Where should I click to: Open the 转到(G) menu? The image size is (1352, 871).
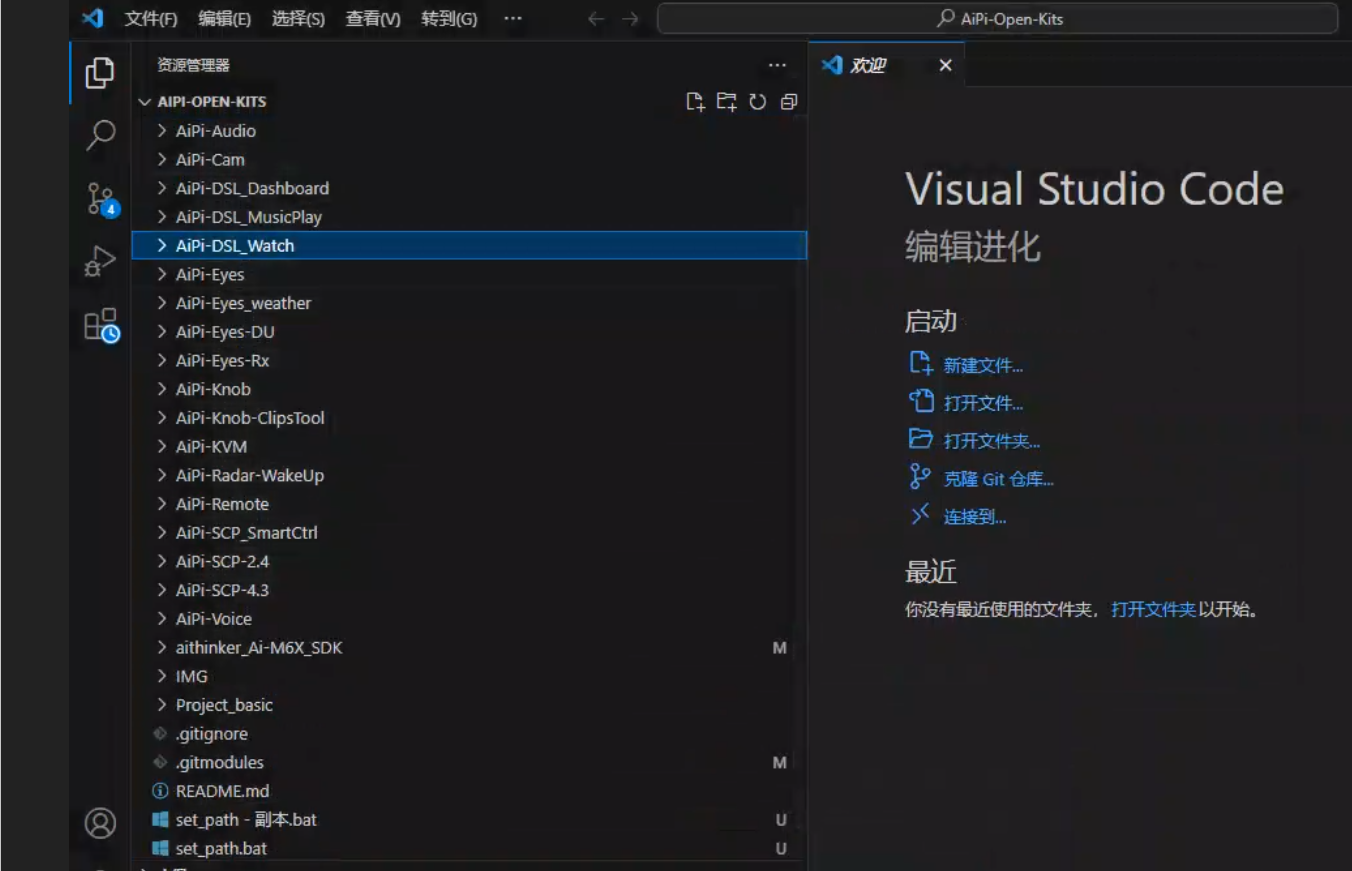tap(449, 19)
